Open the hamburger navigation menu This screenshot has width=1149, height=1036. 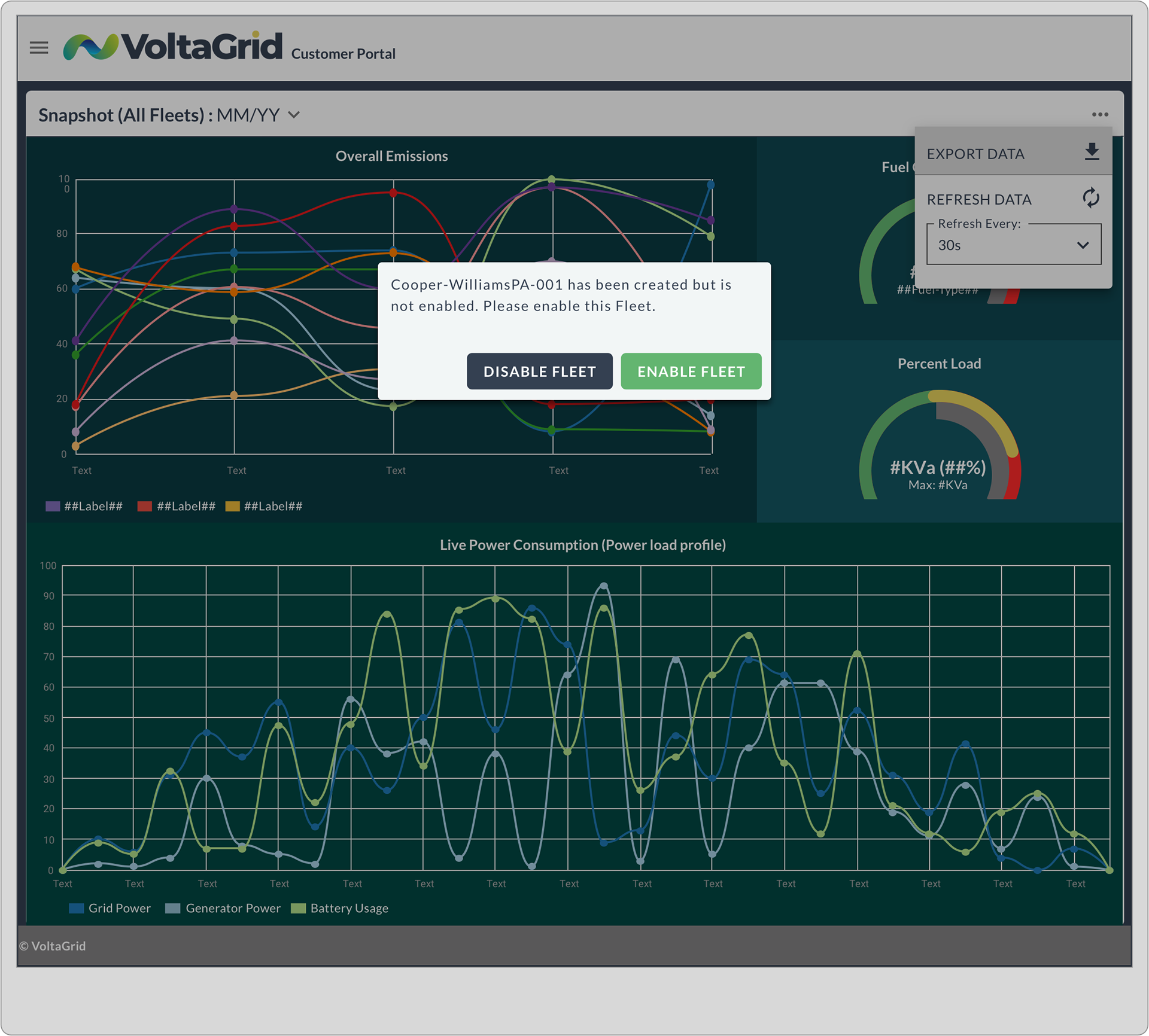click(x=39, y=48)
